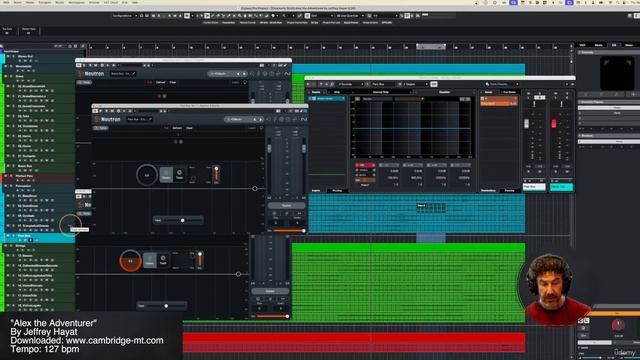The height and width of the screenshot is (360, 640).
Task: Click the iZotope logo icon in the front Neutron header
Action: [x=304, y=119]
